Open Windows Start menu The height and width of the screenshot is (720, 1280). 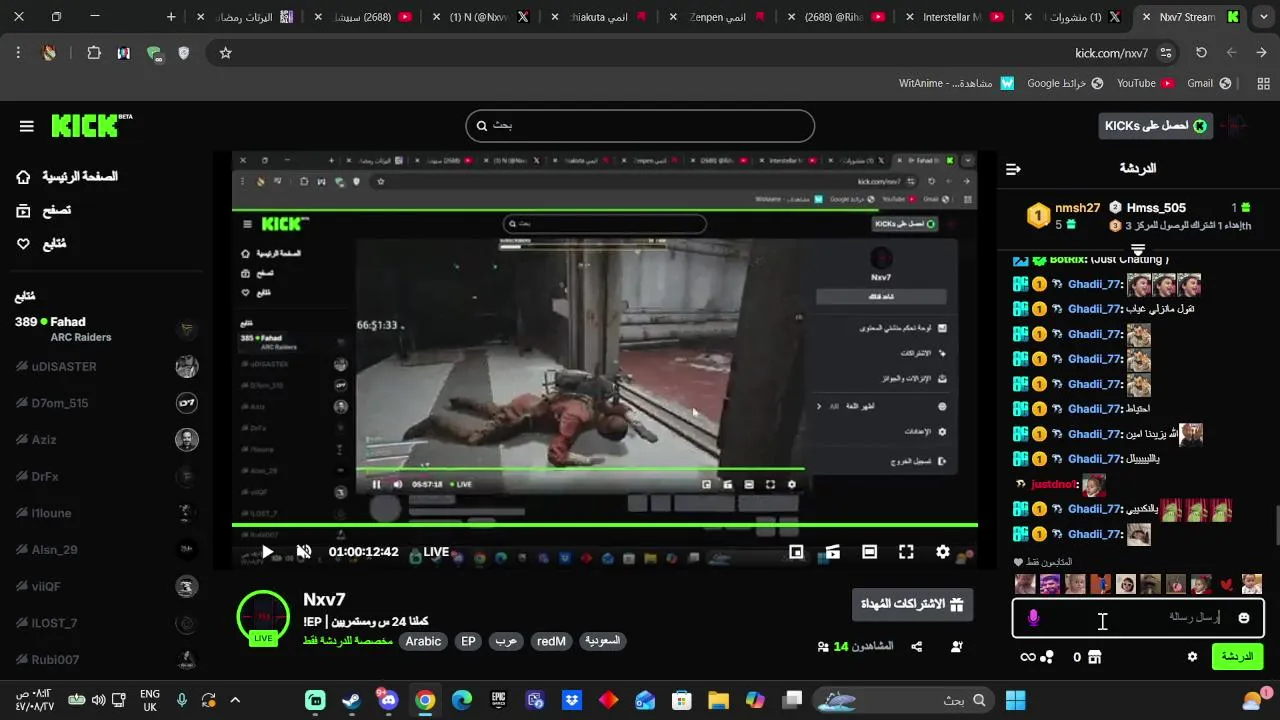pos(1015,700)
